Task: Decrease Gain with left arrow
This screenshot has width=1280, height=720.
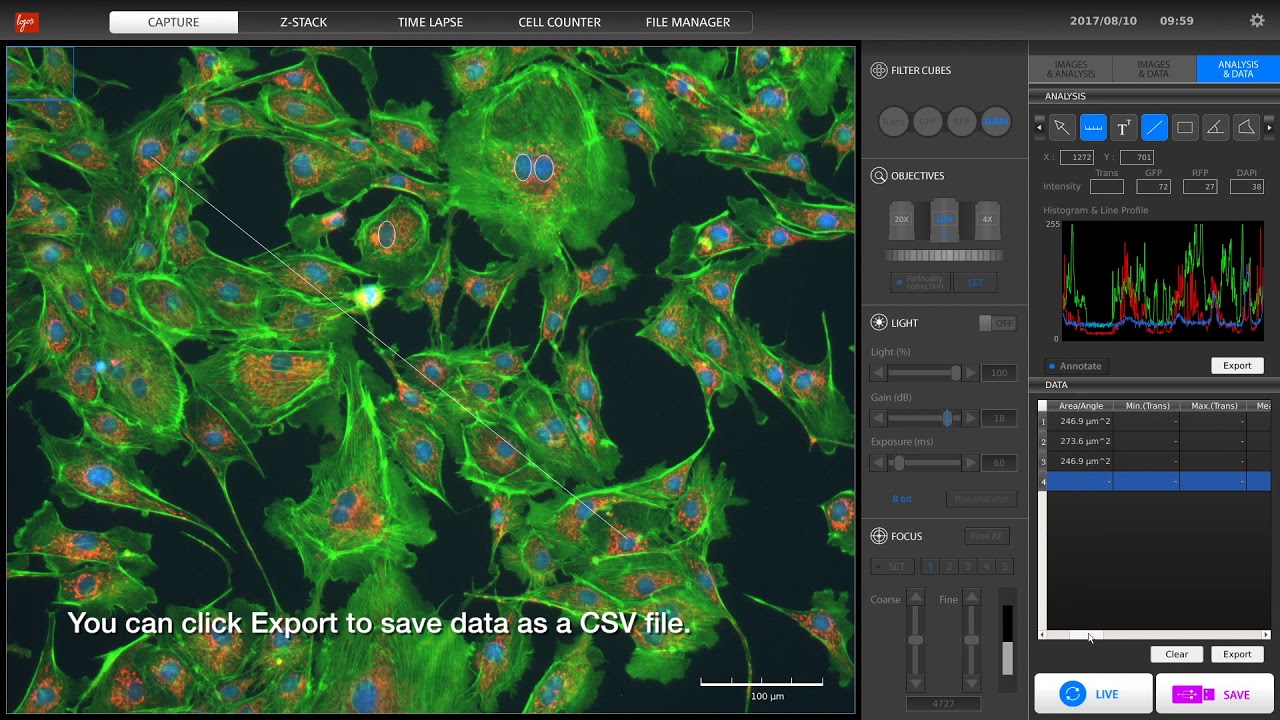Action: (879, 418)
